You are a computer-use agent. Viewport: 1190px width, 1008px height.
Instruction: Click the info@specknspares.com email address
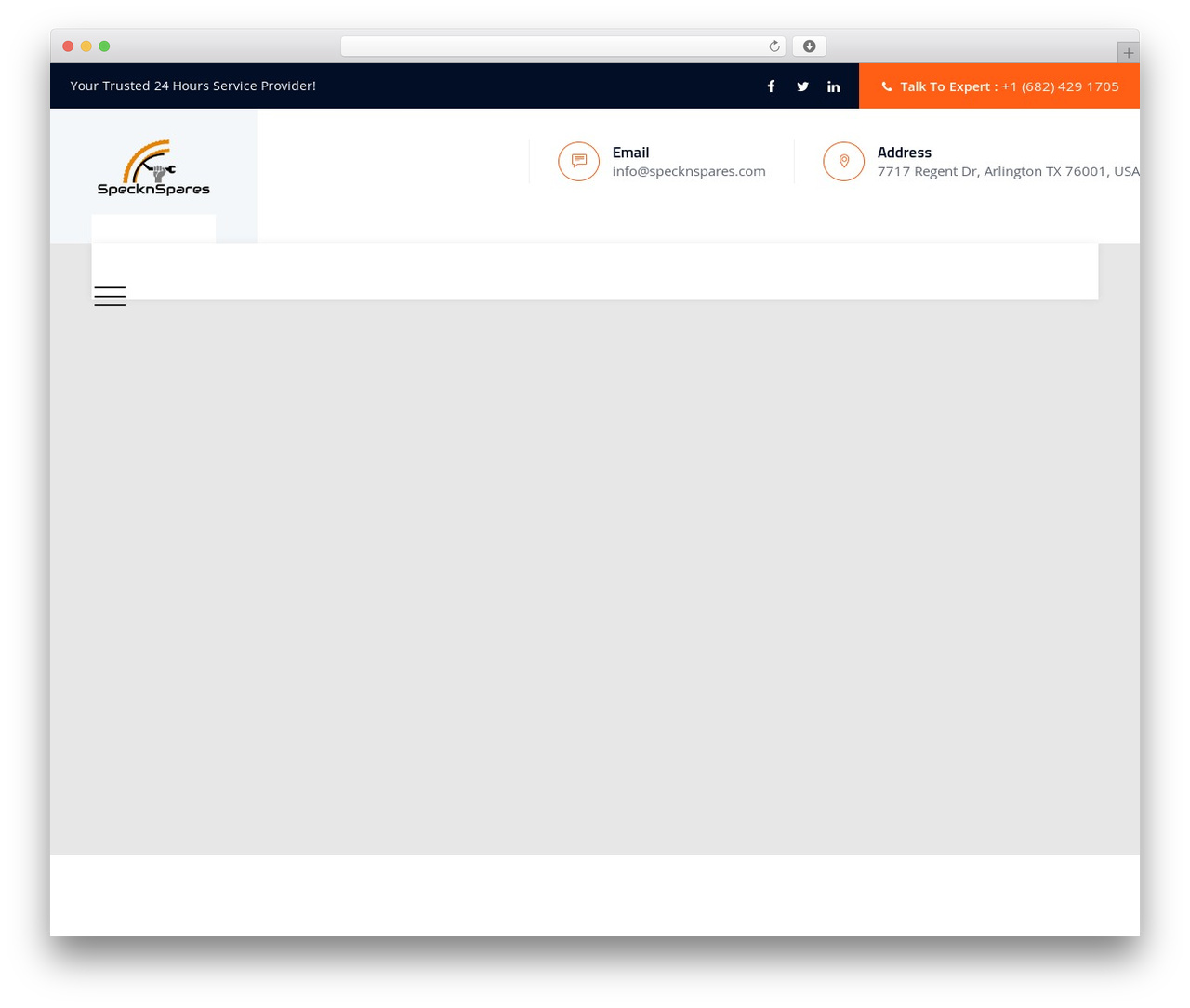[x=689, y=171]
